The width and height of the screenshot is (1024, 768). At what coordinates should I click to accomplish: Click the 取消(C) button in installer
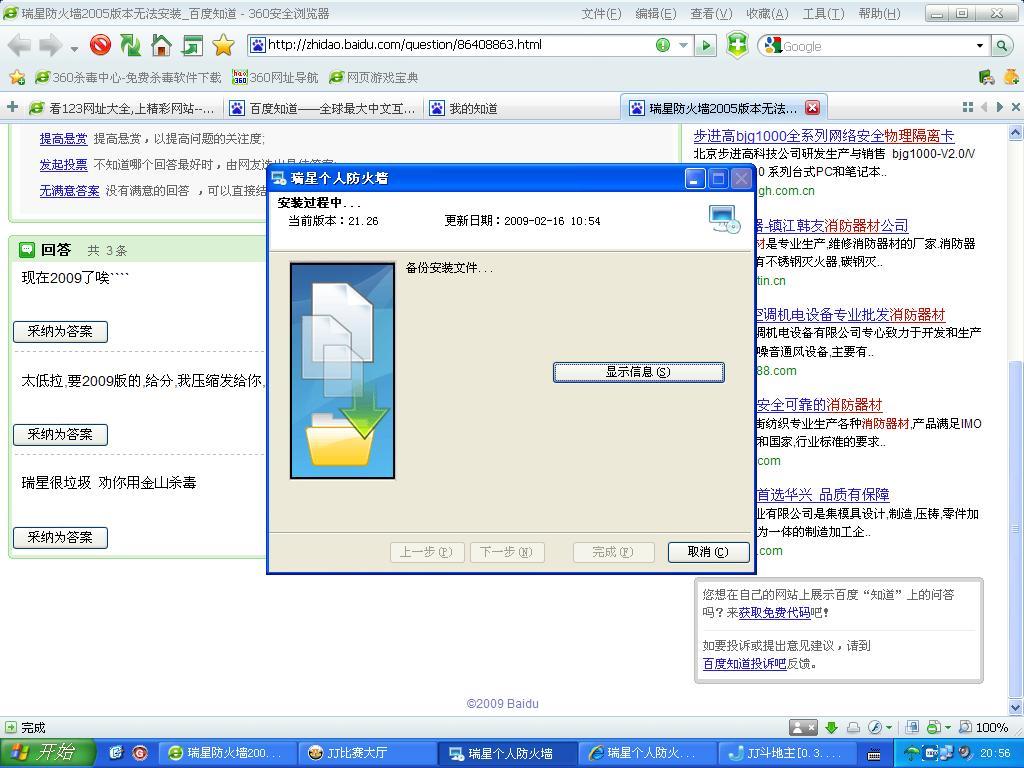709,552
